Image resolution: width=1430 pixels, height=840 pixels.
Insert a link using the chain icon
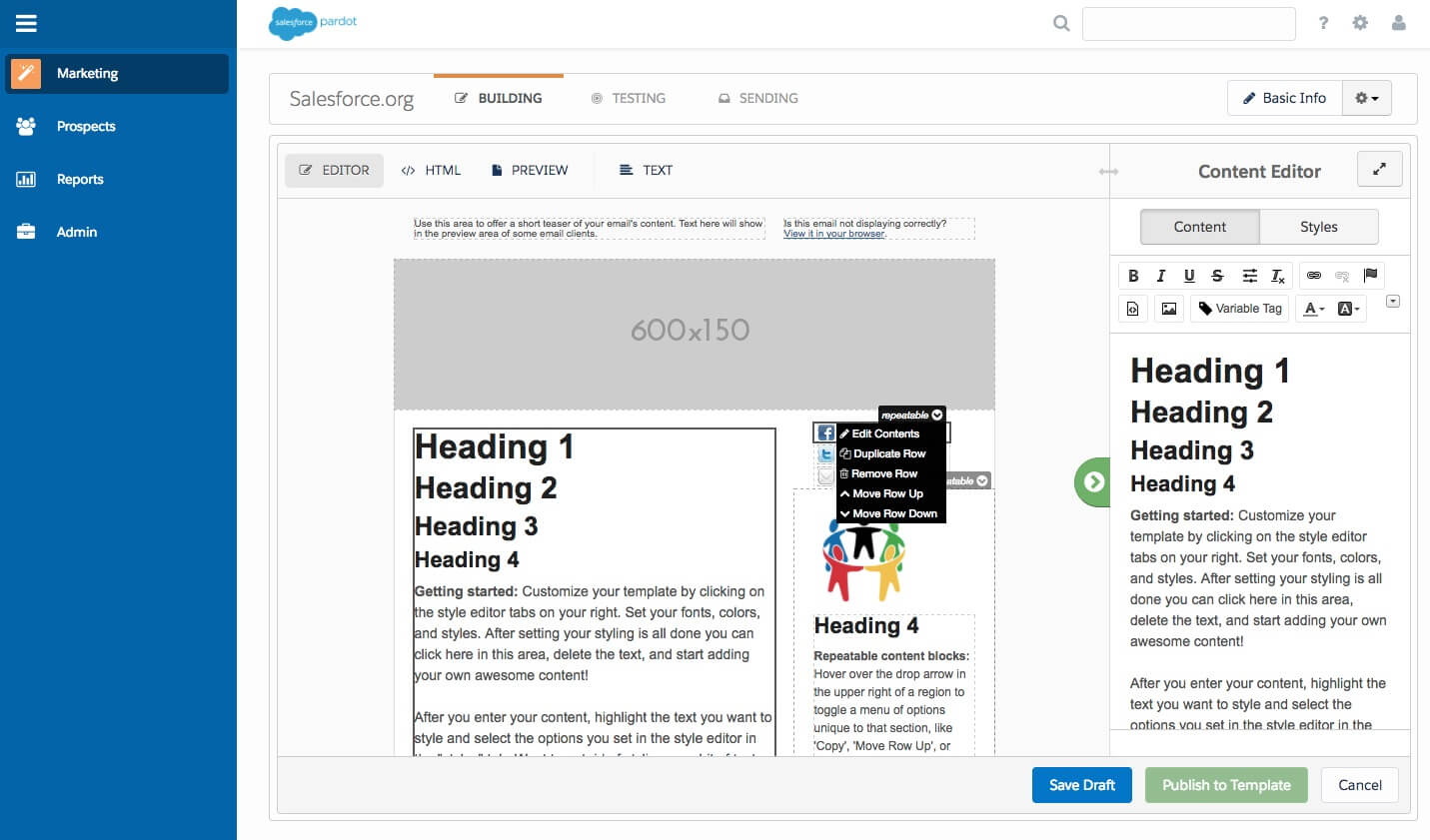(x=1314, y=276)
